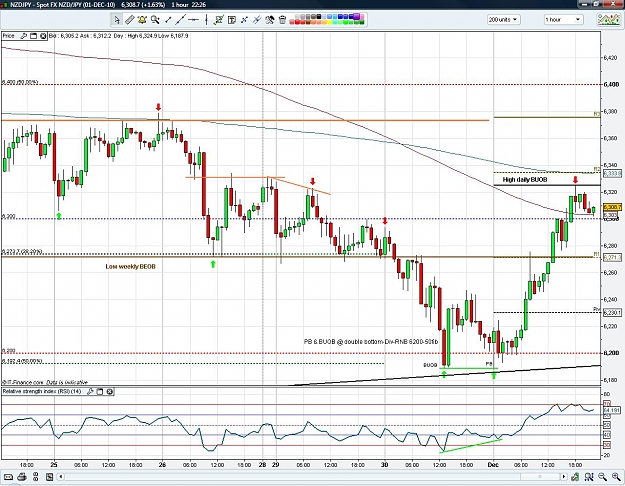Zoom out using bottom magnifier minus icon

pyautogui.click(x=602, y=477)
